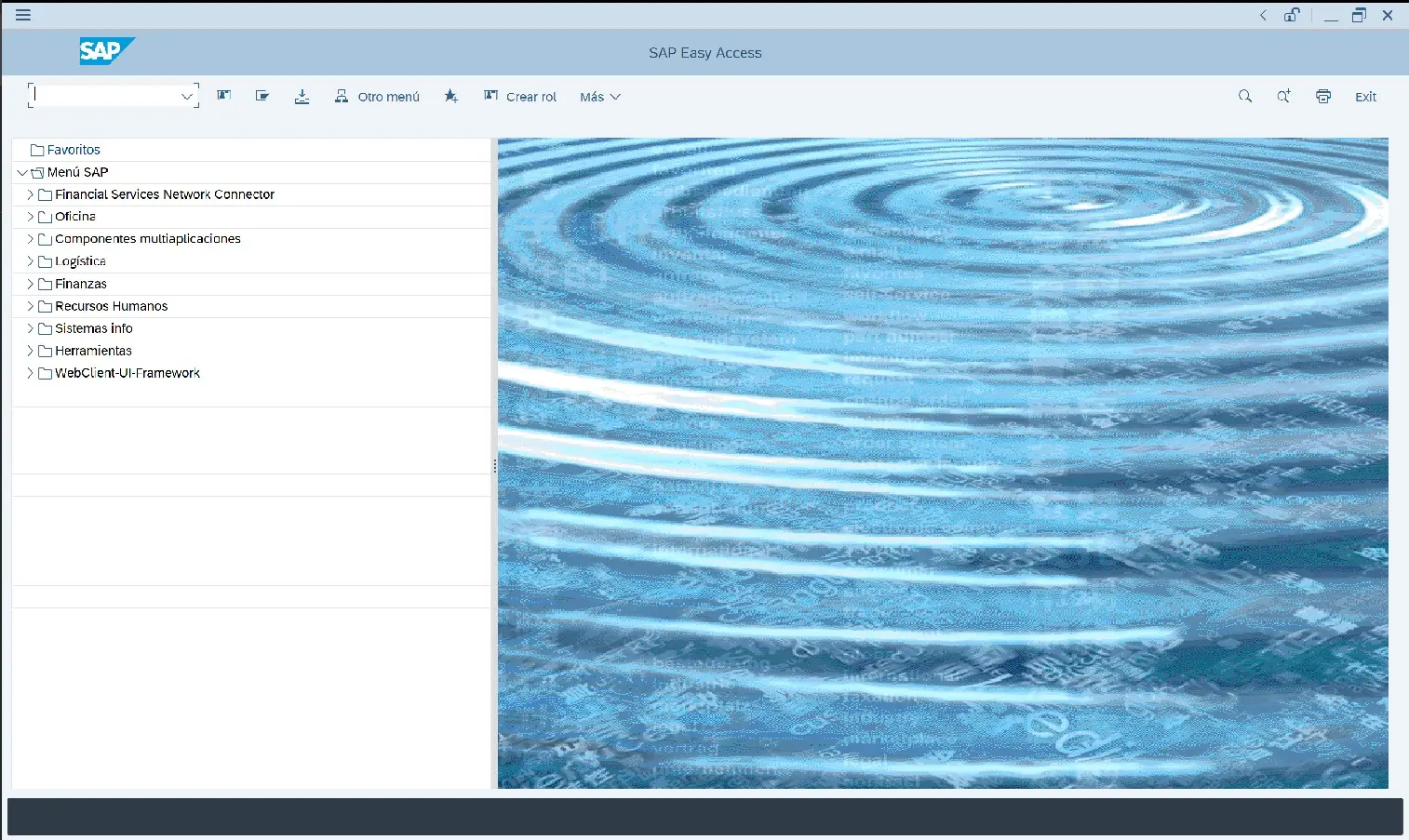The width and height of the screenshot is (1409, 840).
Task: Select the Recursos Humanos row text
Action: [112, 306]
